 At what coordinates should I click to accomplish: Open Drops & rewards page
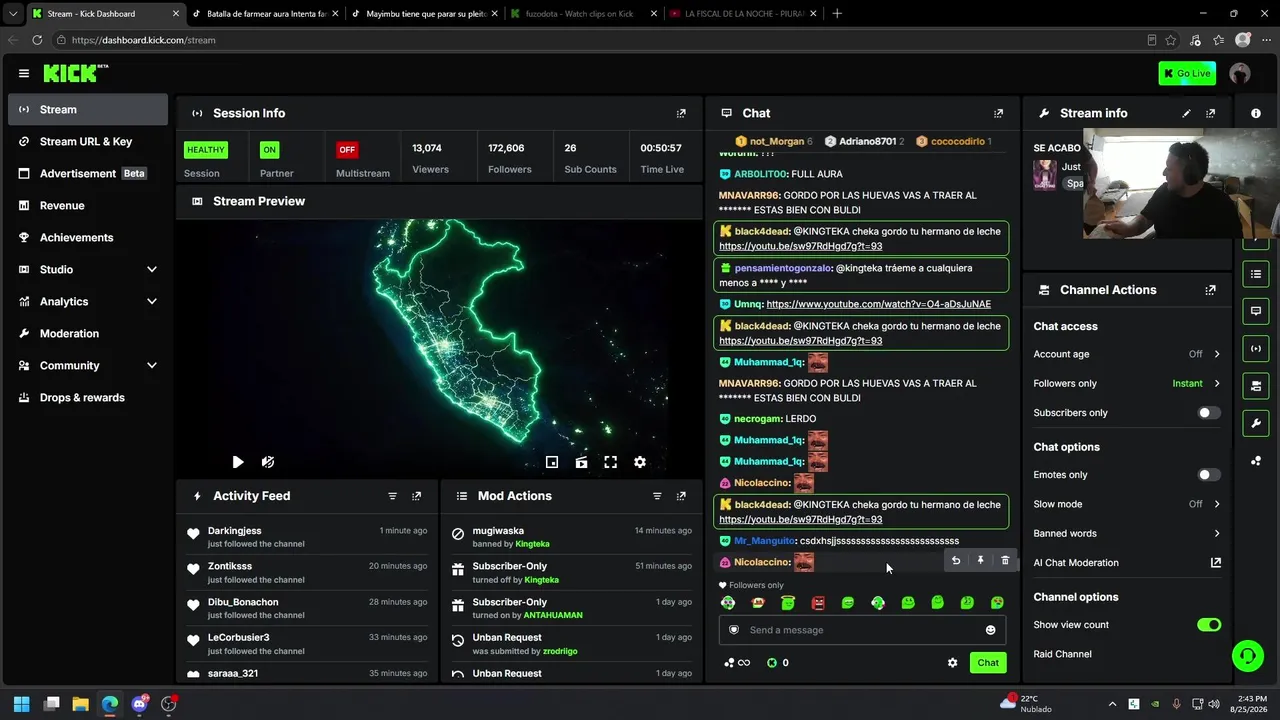point(88,398)
